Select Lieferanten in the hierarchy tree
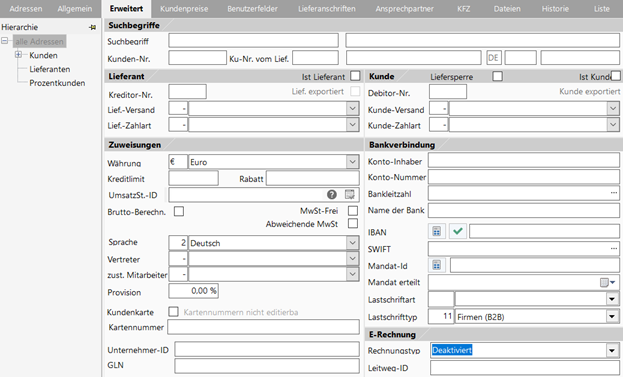 50,69
